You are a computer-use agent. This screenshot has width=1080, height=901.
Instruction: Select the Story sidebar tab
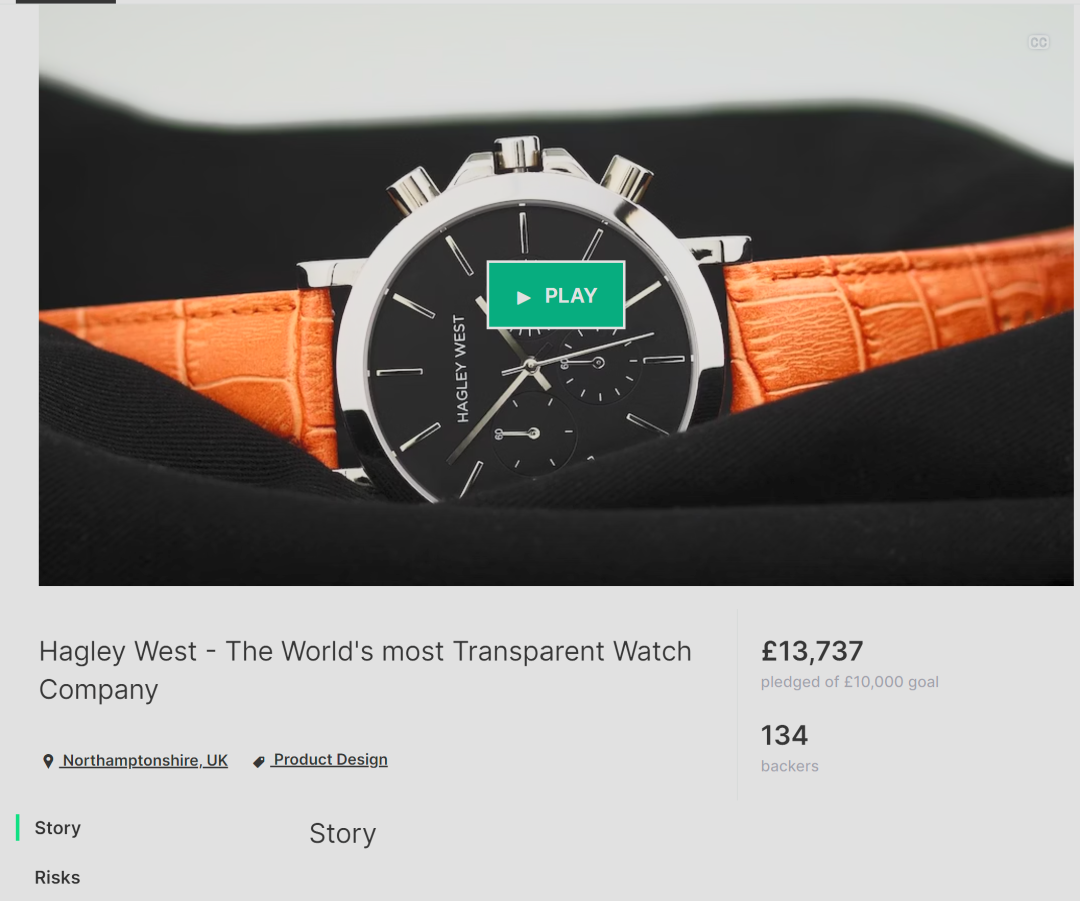click(x=58, y=828)
